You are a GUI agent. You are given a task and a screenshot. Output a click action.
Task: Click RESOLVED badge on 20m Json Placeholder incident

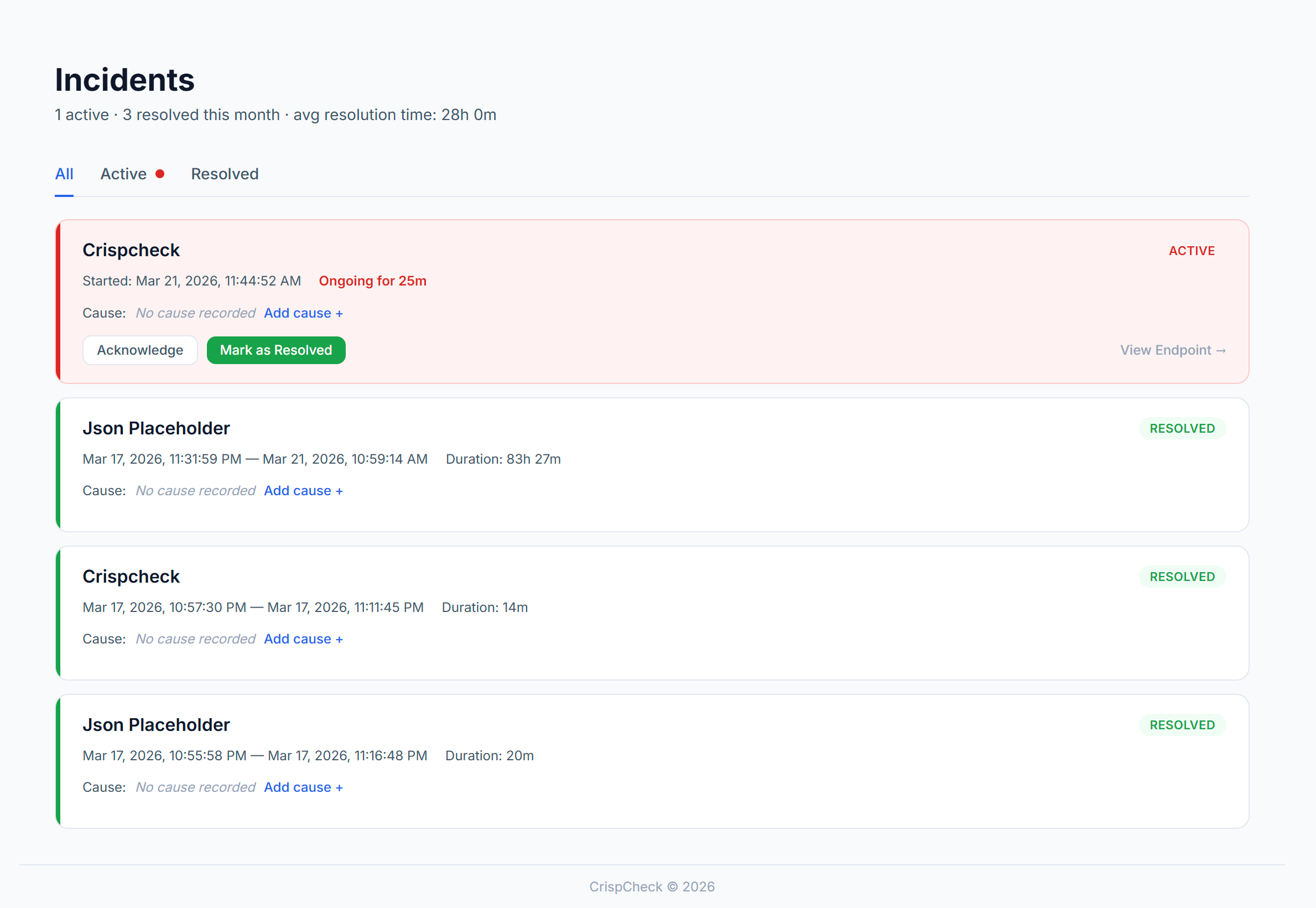tap(1182, 725)
